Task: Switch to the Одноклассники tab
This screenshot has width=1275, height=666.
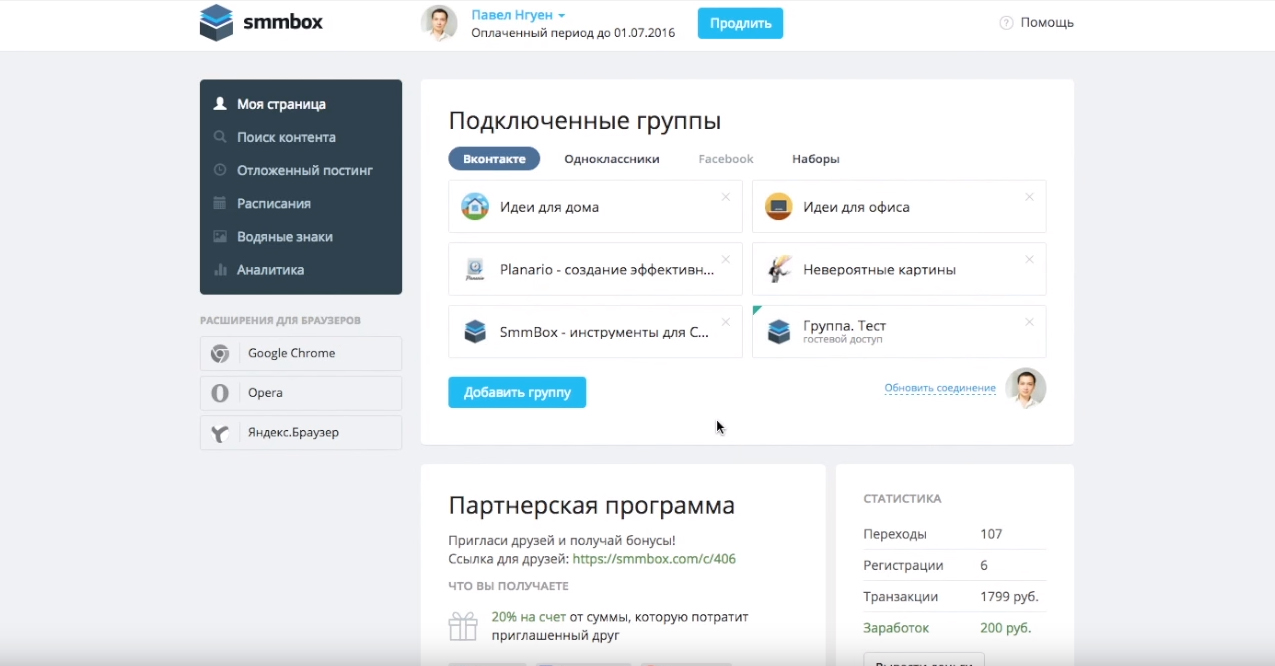Action: coord(611,159)
